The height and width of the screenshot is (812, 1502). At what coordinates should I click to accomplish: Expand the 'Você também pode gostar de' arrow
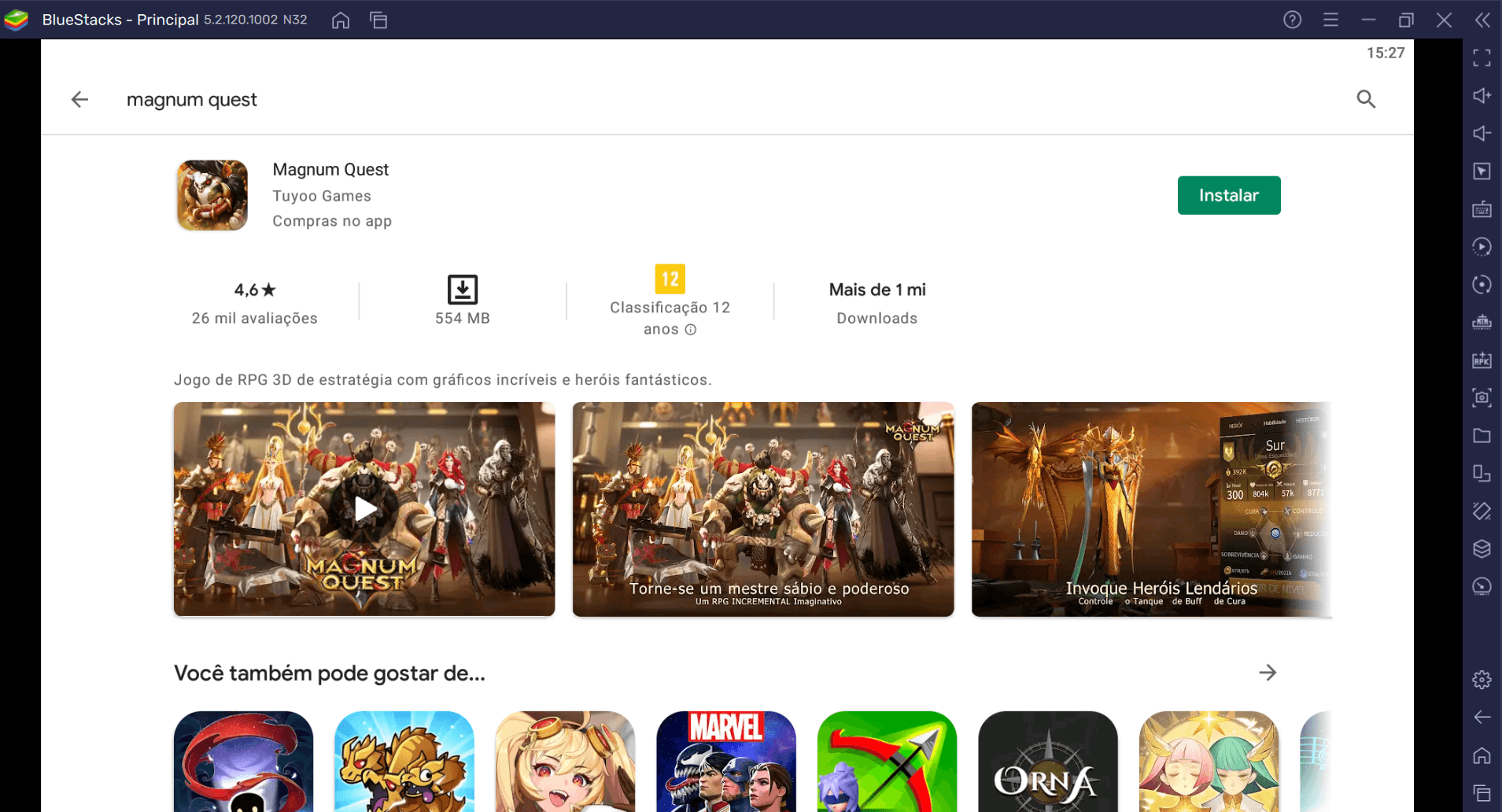click(1268, 673)
